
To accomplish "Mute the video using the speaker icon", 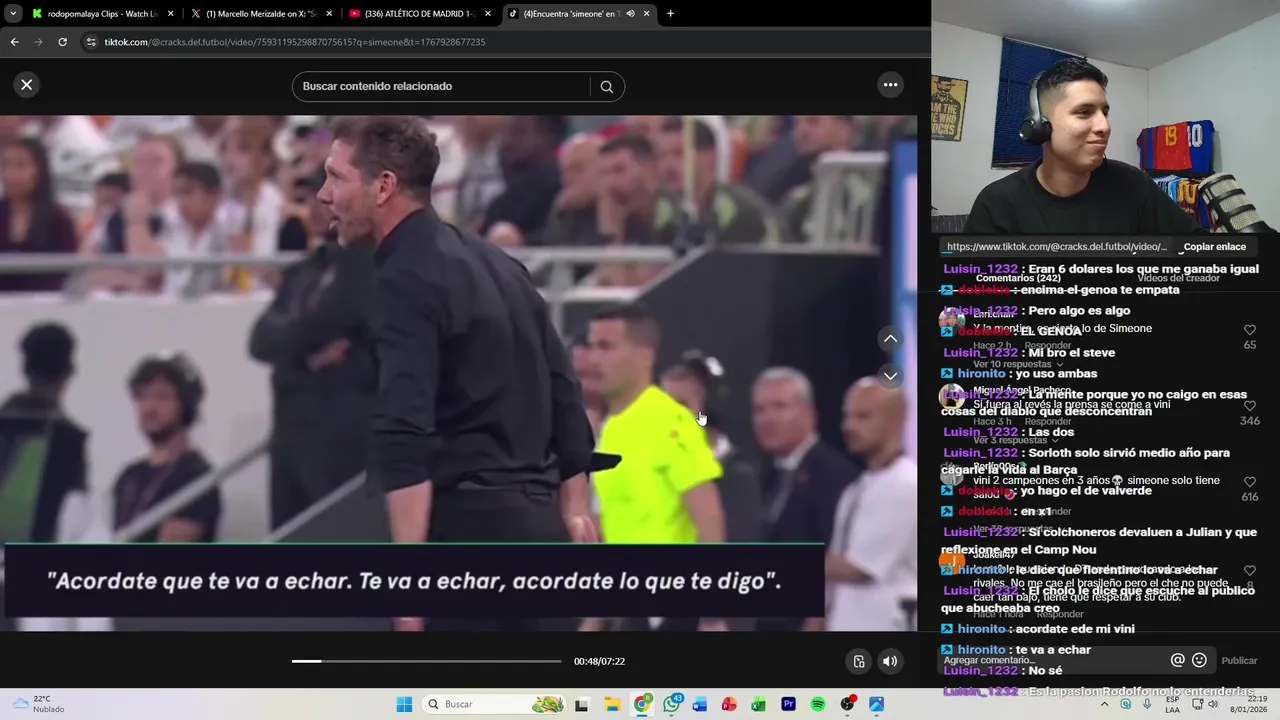I will tap(889, 661).
